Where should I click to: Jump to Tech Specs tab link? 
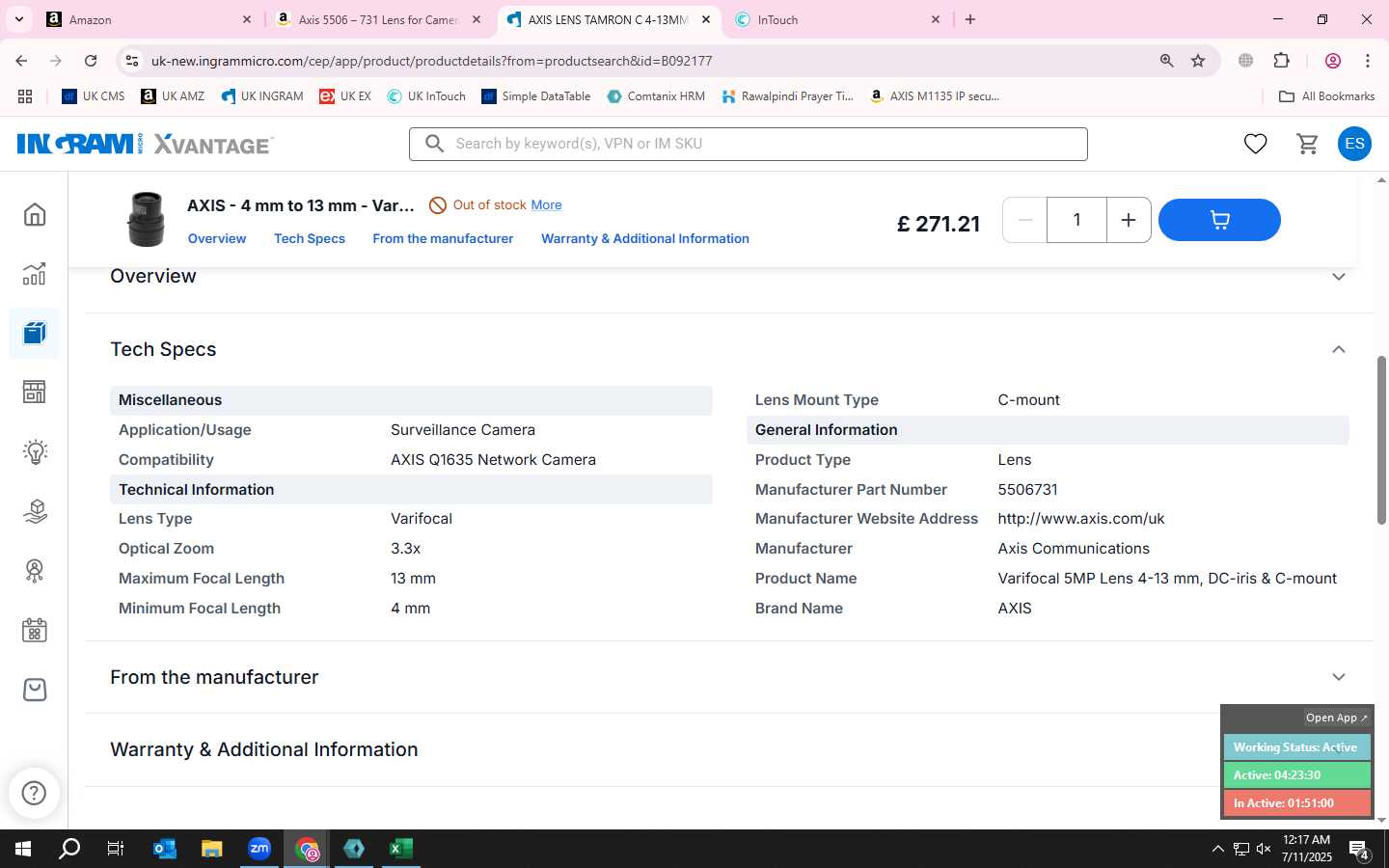click(x=310, y=238)
